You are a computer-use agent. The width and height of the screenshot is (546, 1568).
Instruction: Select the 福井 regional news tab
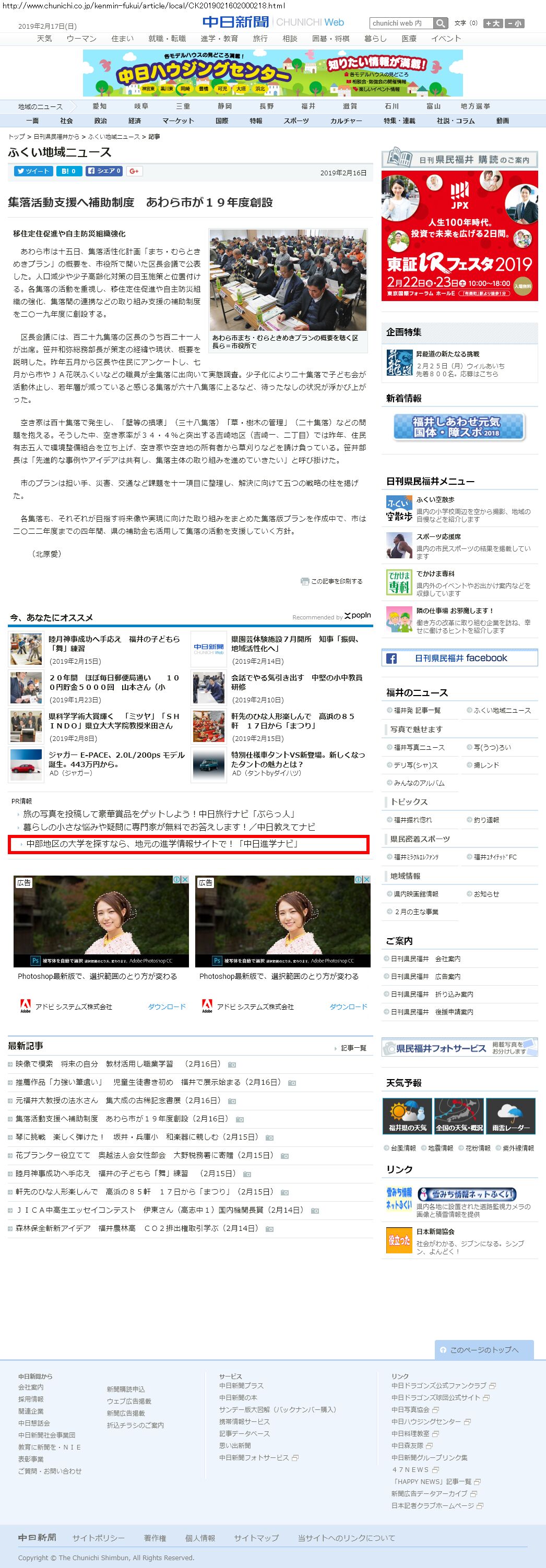[x=308, y=106]
